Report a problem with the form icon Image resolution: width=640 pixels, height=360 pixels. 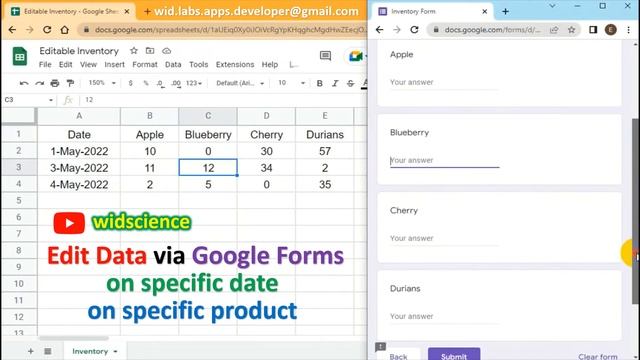[380, 347]
